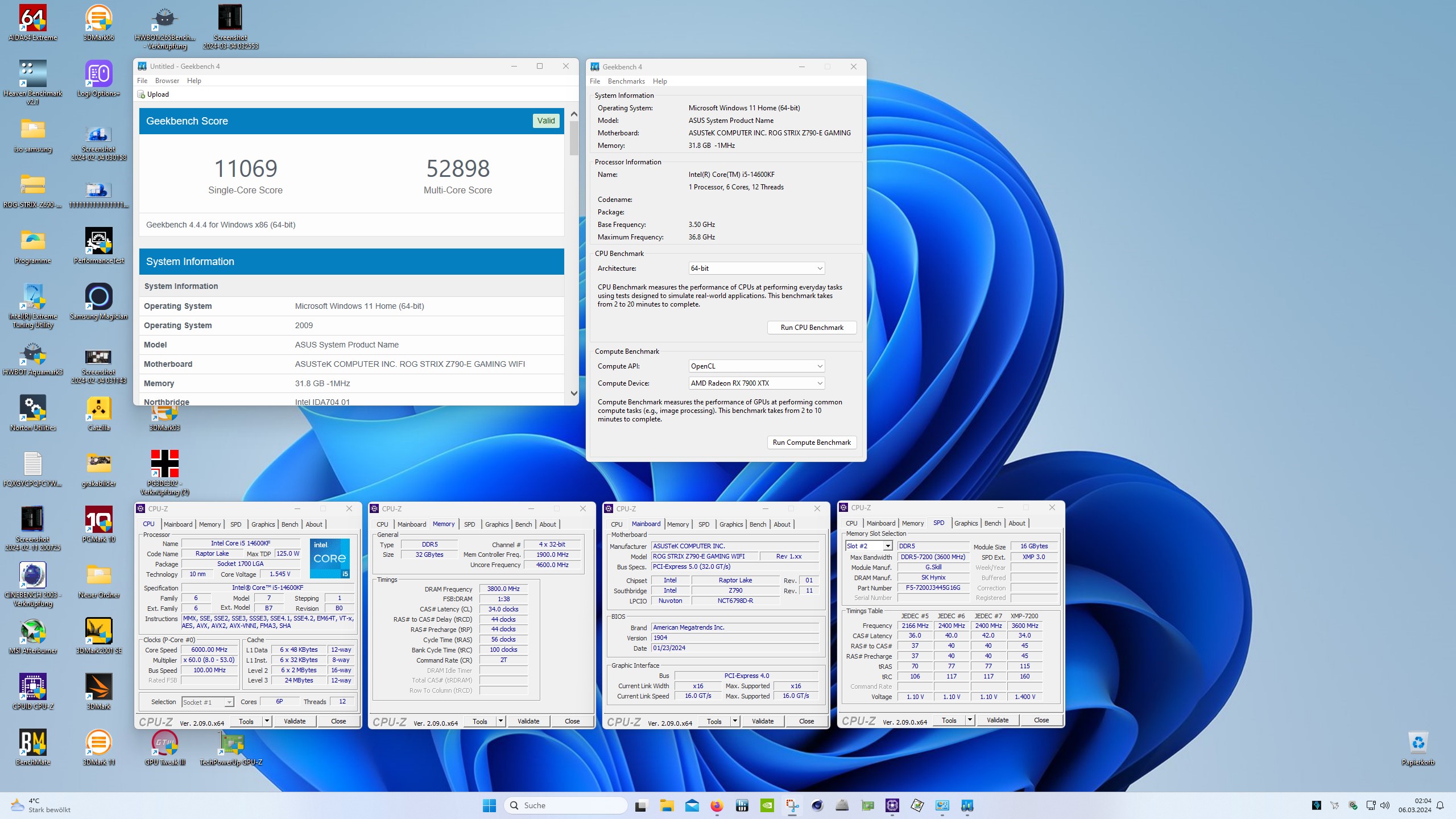This screenshot has height=819, width=1456.
Task: Open Norton Utilities desktop icon
Action: 33,413
